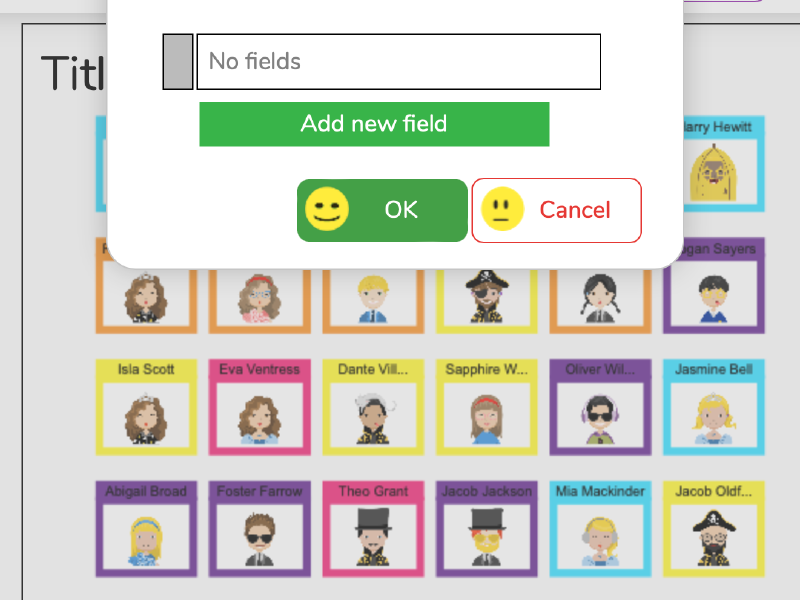800x600 pixels.
Task: Select Eva Ventress avatar card
Action: [260, 407]
